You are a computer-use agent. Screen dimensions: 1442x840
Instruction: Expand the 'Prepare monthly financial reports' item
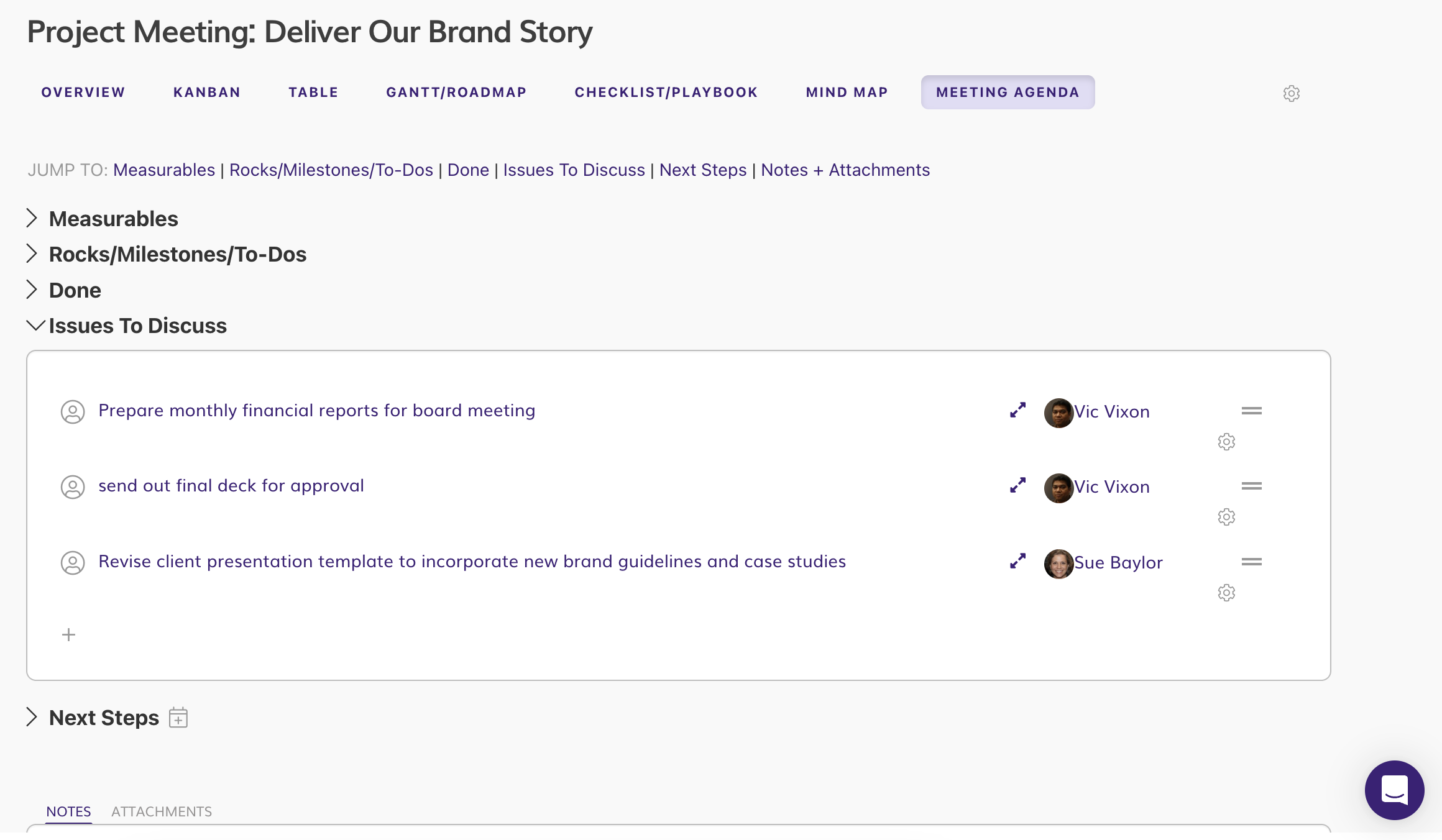(x=1017, y=410)
